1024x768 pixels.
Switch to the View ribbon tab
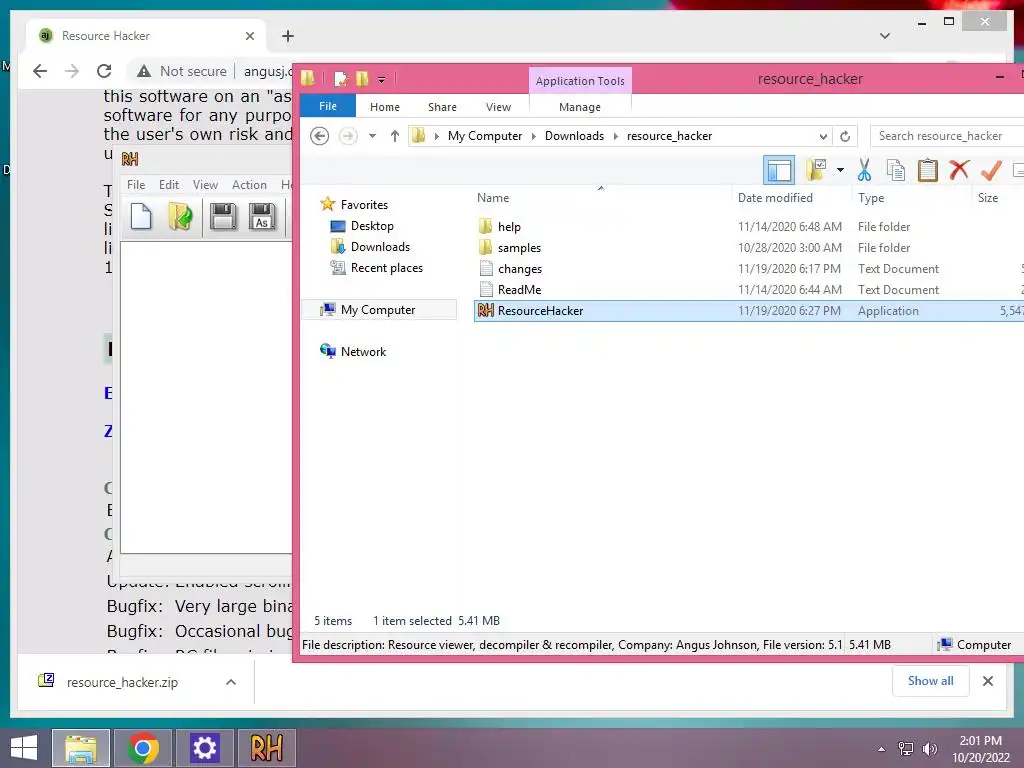tap(498, 107)
